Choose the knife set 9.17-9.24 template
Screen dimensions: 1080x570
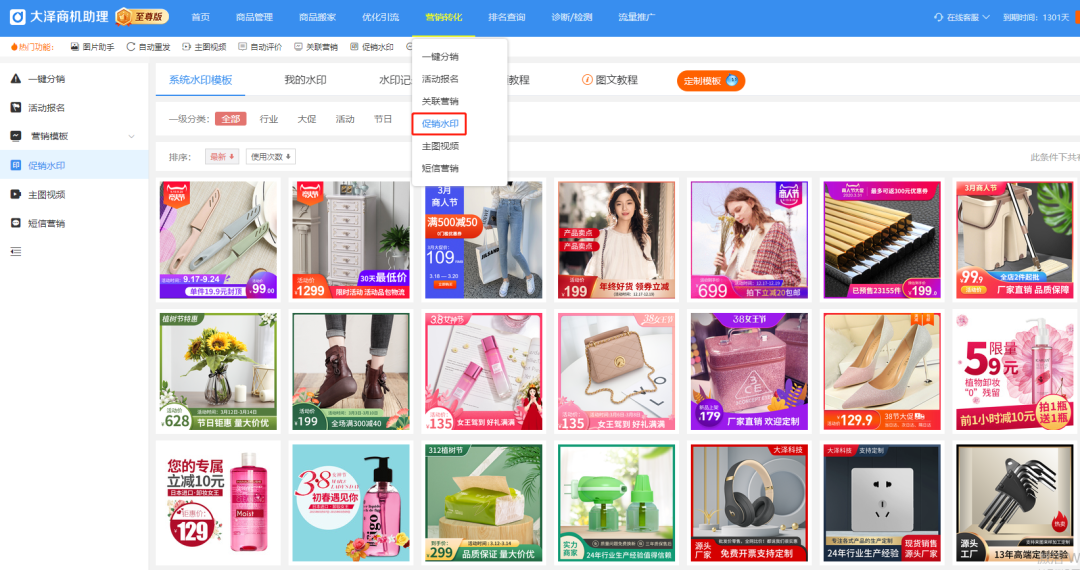coord(218,240)
